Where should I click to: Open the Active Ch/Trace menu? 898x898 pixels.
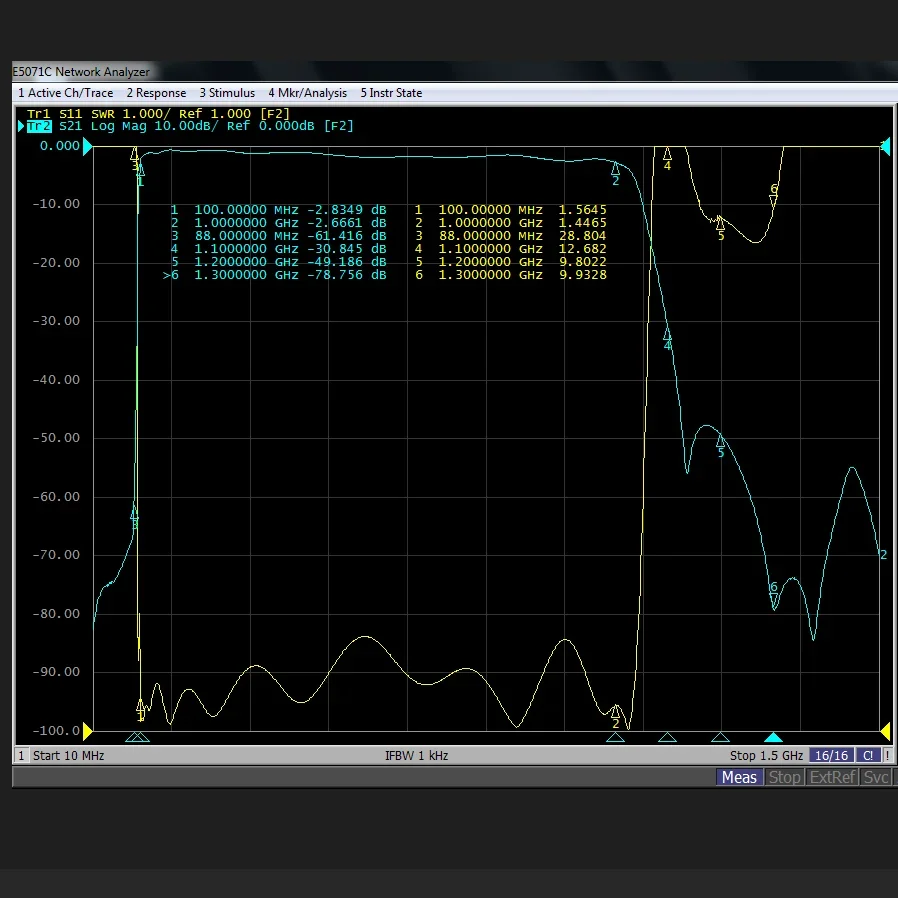(66, 93)
